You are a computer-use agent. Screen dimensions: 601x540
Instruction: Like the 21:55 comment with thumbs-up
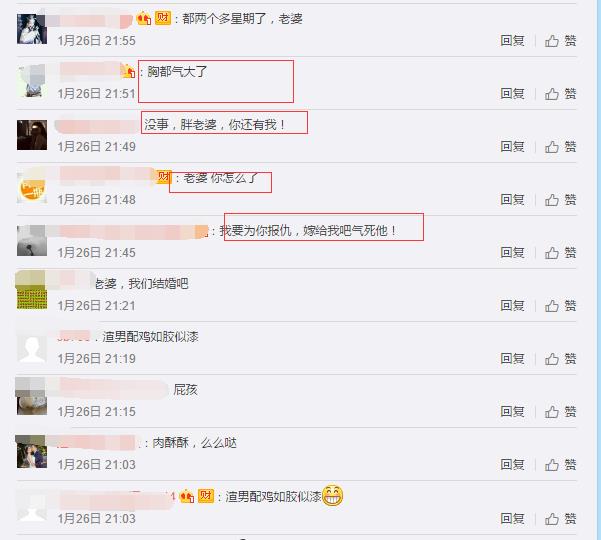pos(552,41)
